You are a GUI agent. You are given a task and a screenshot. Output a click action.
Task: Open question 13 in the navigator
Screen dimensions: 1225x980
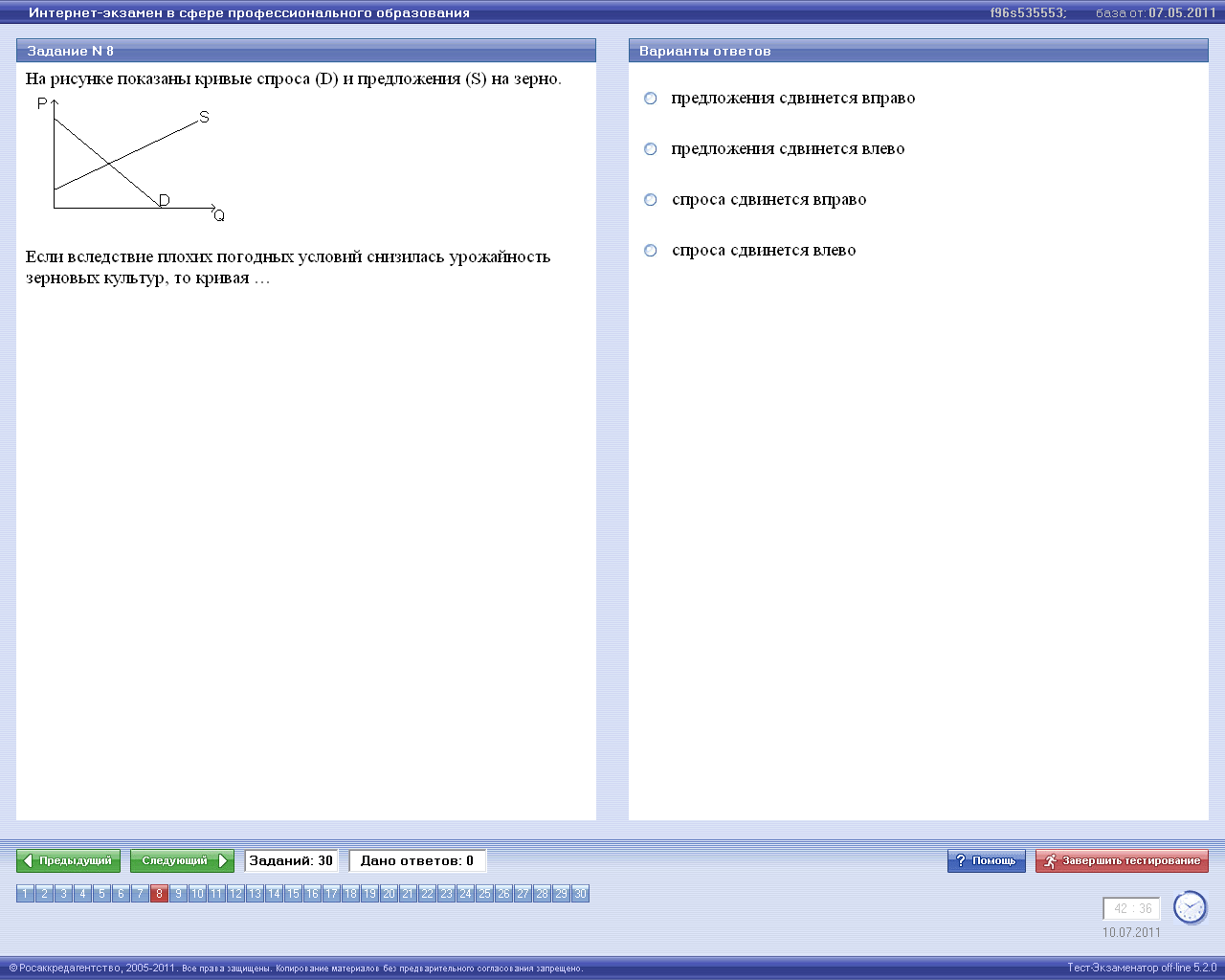coord(255,894)
